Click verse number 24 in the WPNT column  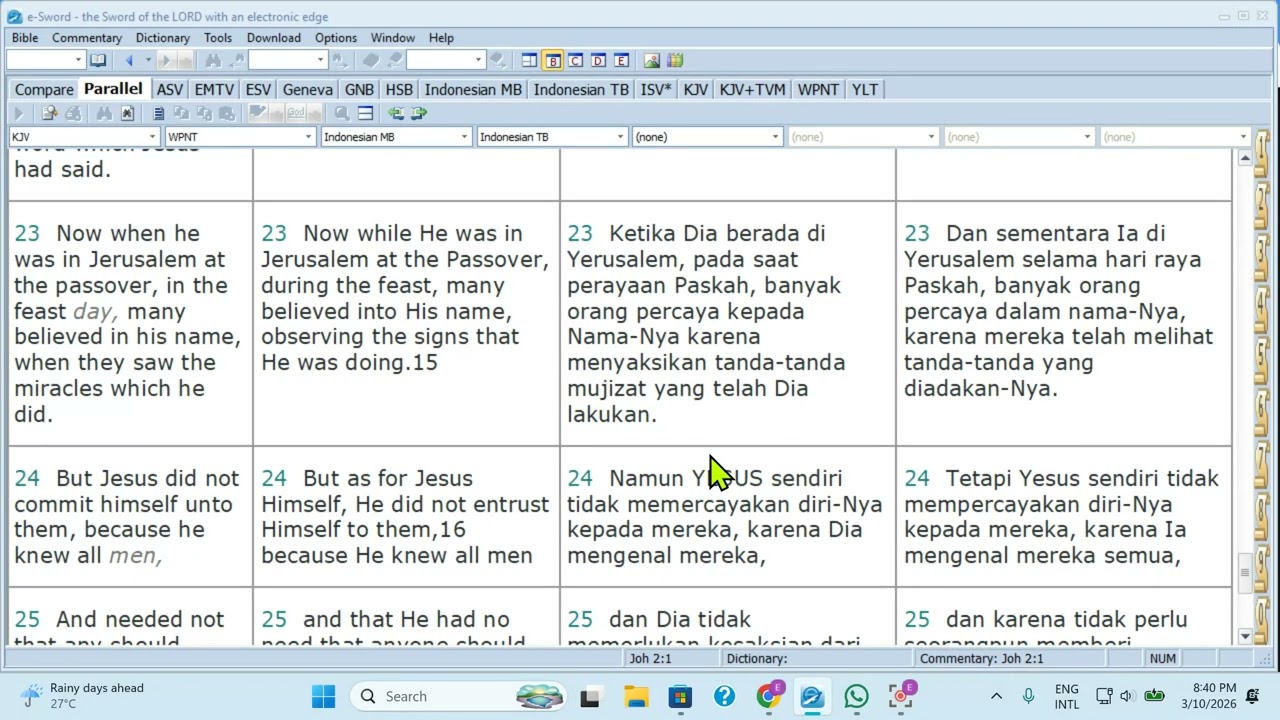(x=274, y=478)
